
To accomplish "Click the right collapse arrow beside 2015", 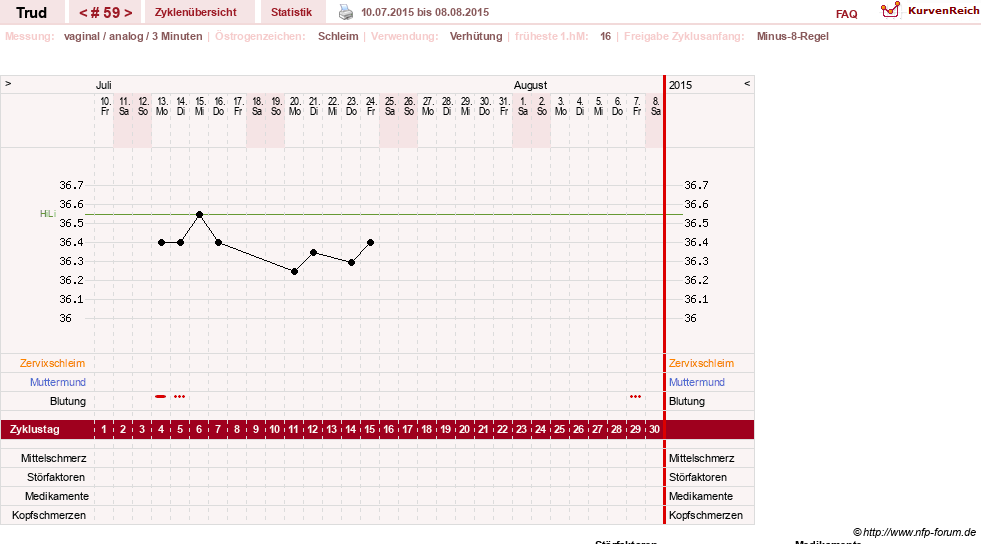I will pos(747,84).
